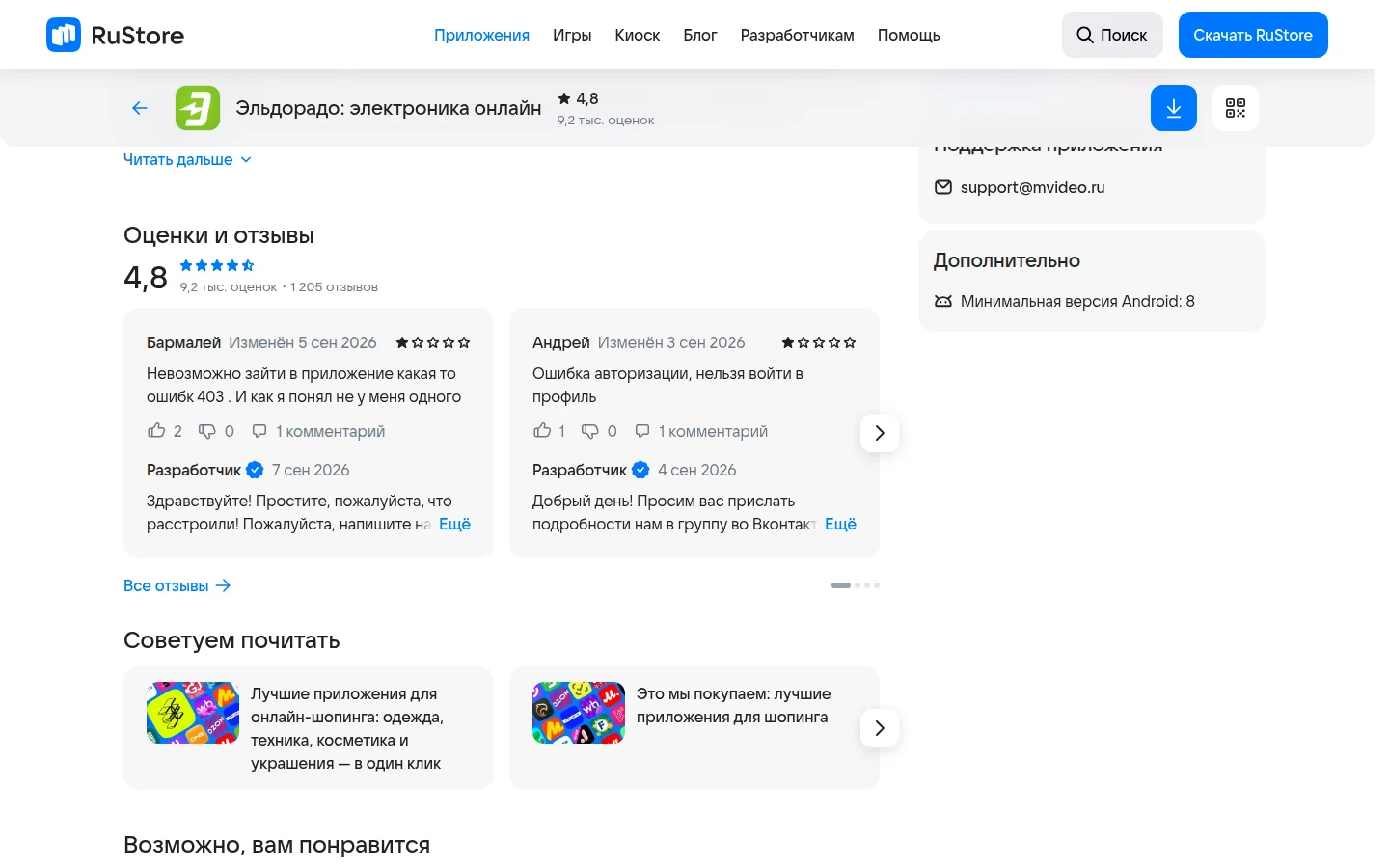Click the magnifier icon in Поиск

(x=1085, y=35)
